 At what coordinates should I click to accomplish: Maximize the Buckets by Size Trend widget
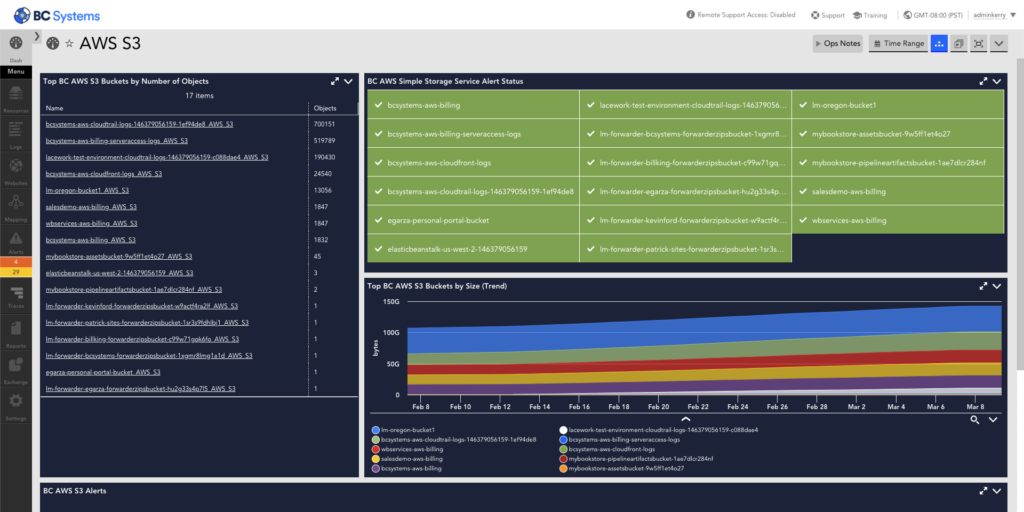(x=984, y=286)
